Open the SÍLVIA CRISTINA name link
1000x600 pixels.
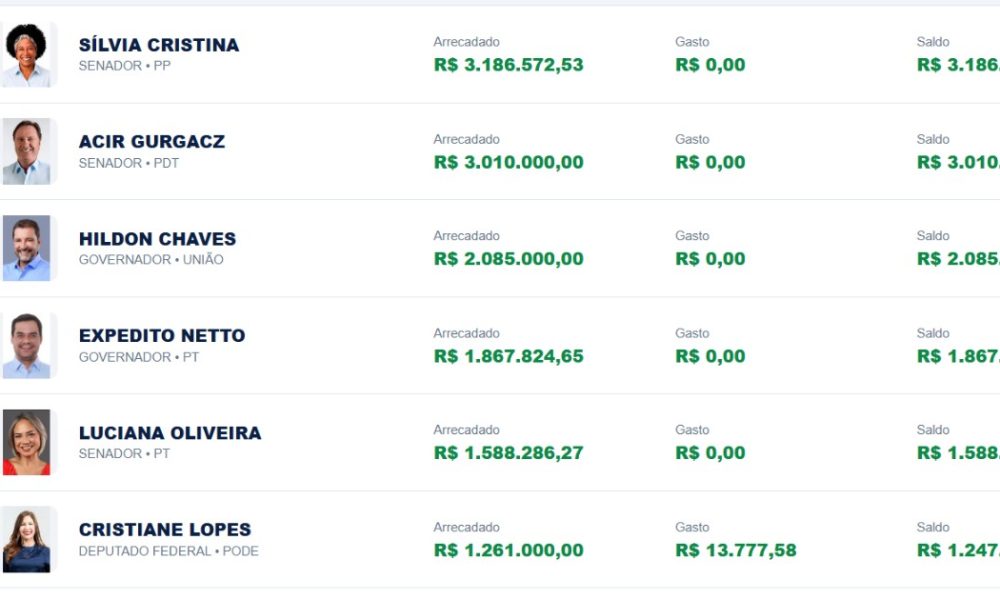(159, 45)
